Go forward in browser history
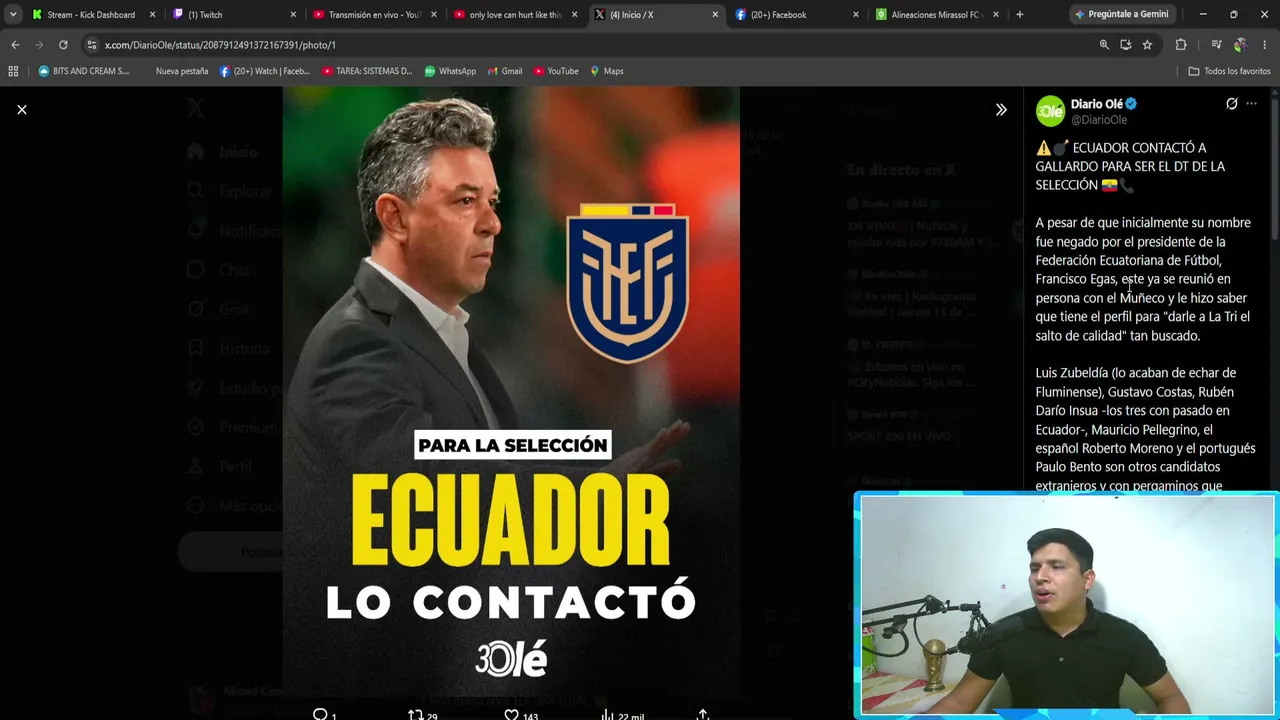 point(39,45)
